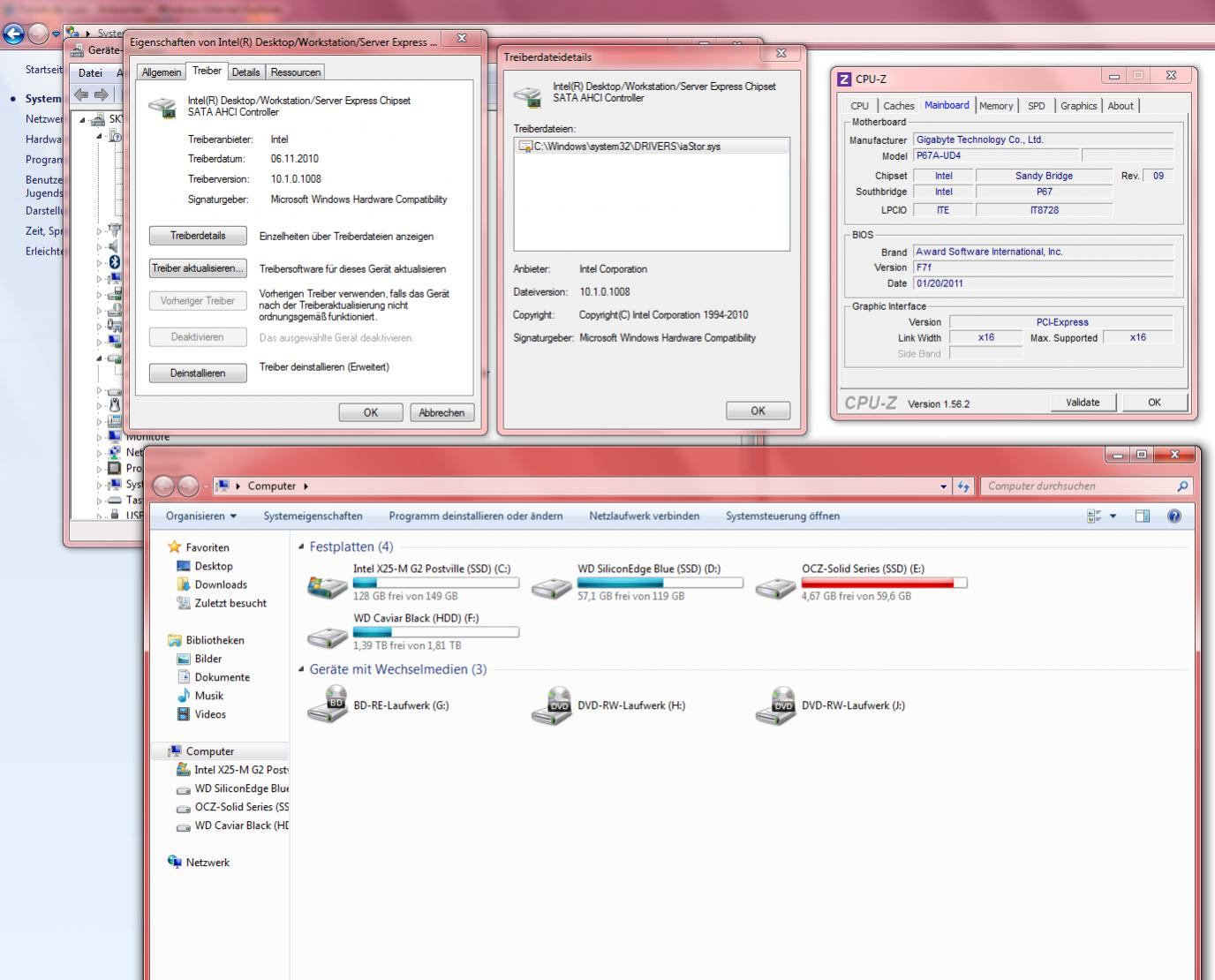Open Explorer help icon
The image size is (1215, 980).
tap(1173, 516)
